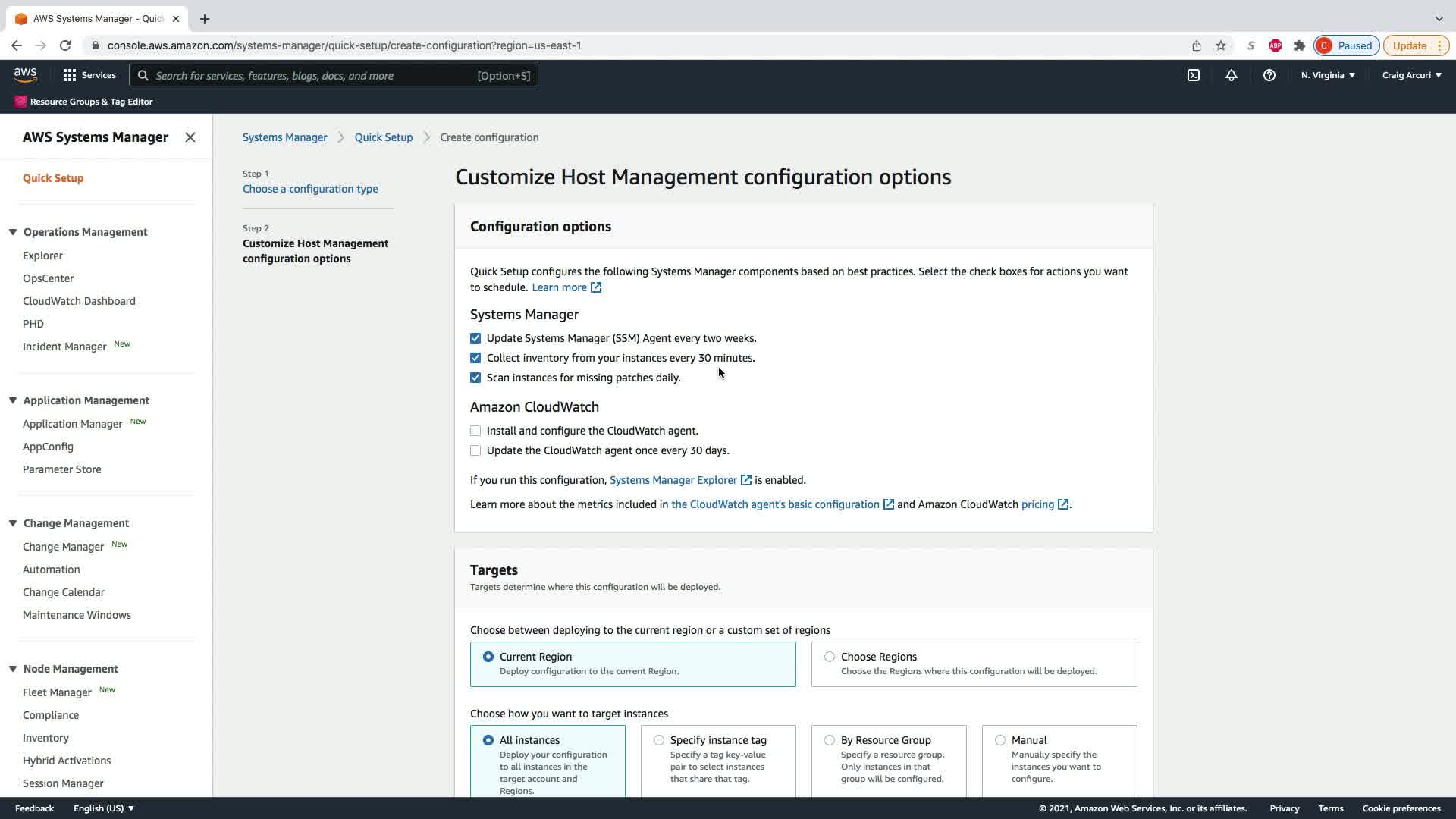This screenshot has height=819, width=1456.
Task: Click the Quick Setup breadcrumb link
Action: [384, 137]
